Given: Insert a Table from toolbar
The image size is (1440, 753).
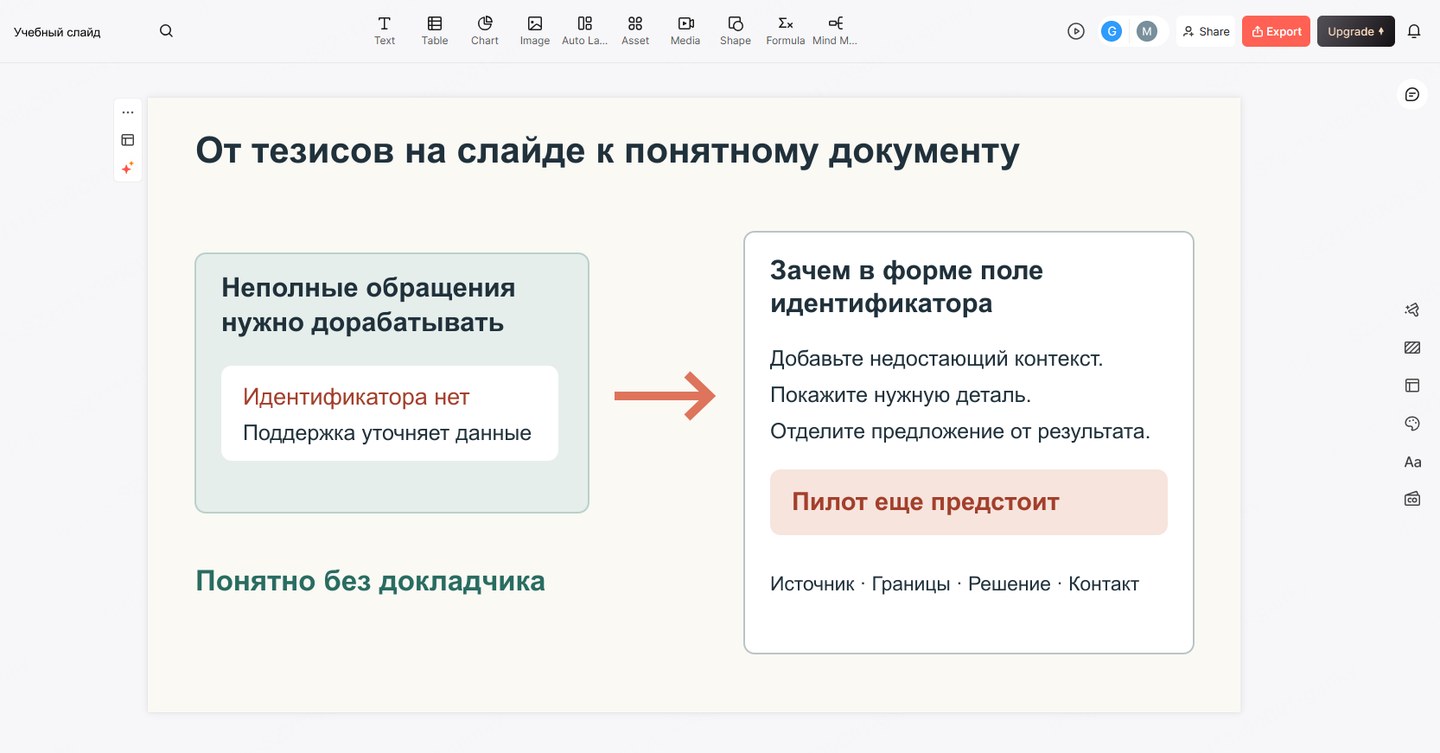Looking at the screenshot, I should tap(434, 31).
